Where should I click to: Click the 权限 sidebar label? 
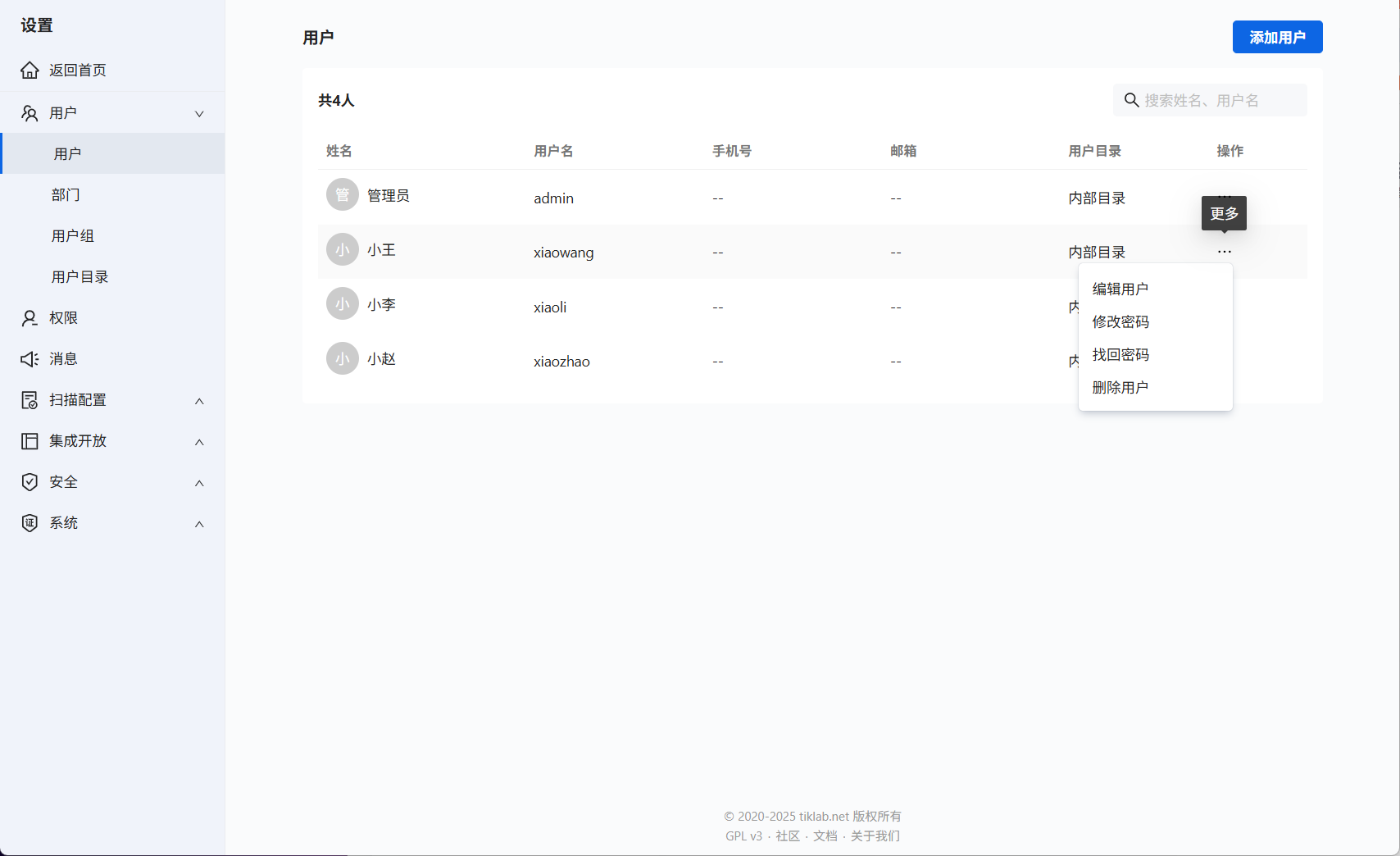(63, 318)
